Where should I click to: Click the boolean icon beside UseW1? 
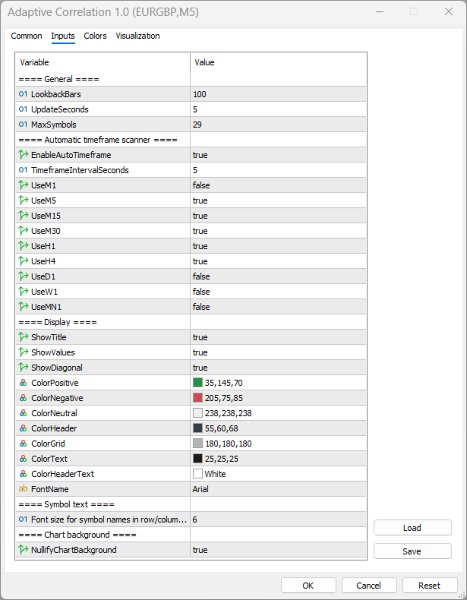click(23, 292)
